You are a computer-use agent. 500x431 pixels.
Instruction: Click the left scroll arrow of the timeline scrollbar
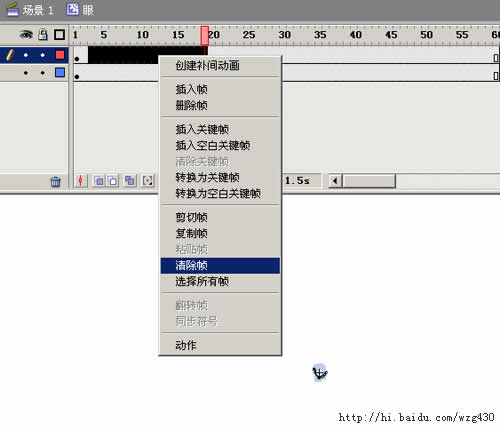point(335,181)
